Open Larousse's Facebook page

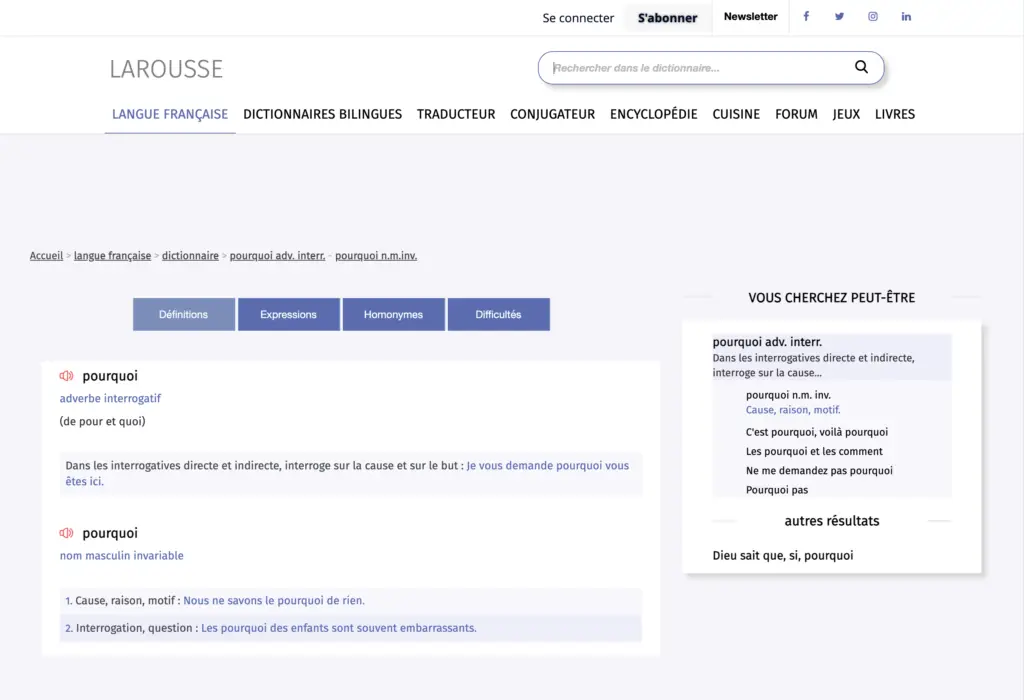pyautogui.click(x=806, y=16)
